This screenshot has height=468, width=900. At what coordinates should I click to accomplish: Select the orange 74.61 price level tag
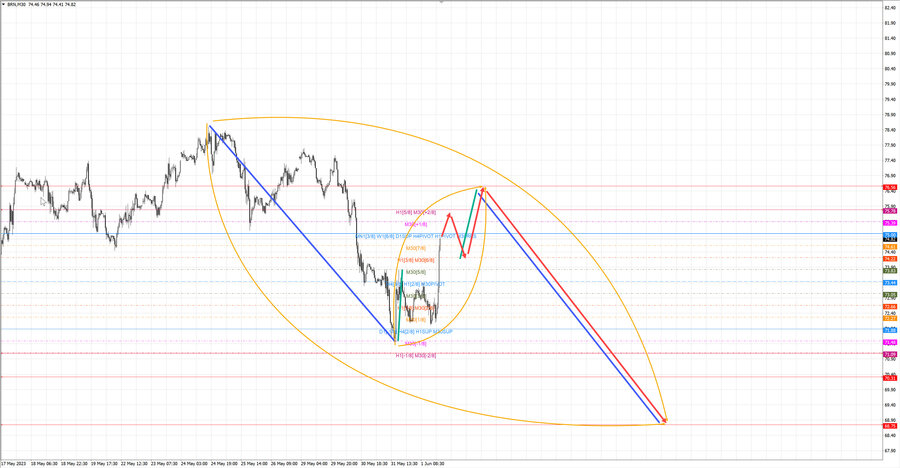point(890,246)
